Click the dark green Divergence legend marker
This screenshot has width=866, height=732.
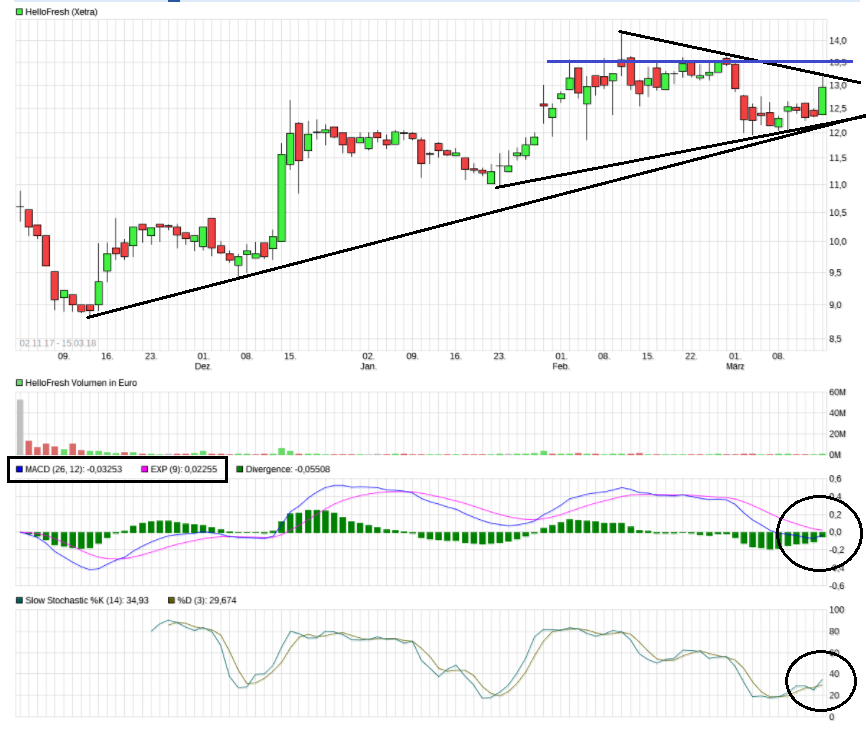pyautogui.click(x=240, y=469)
